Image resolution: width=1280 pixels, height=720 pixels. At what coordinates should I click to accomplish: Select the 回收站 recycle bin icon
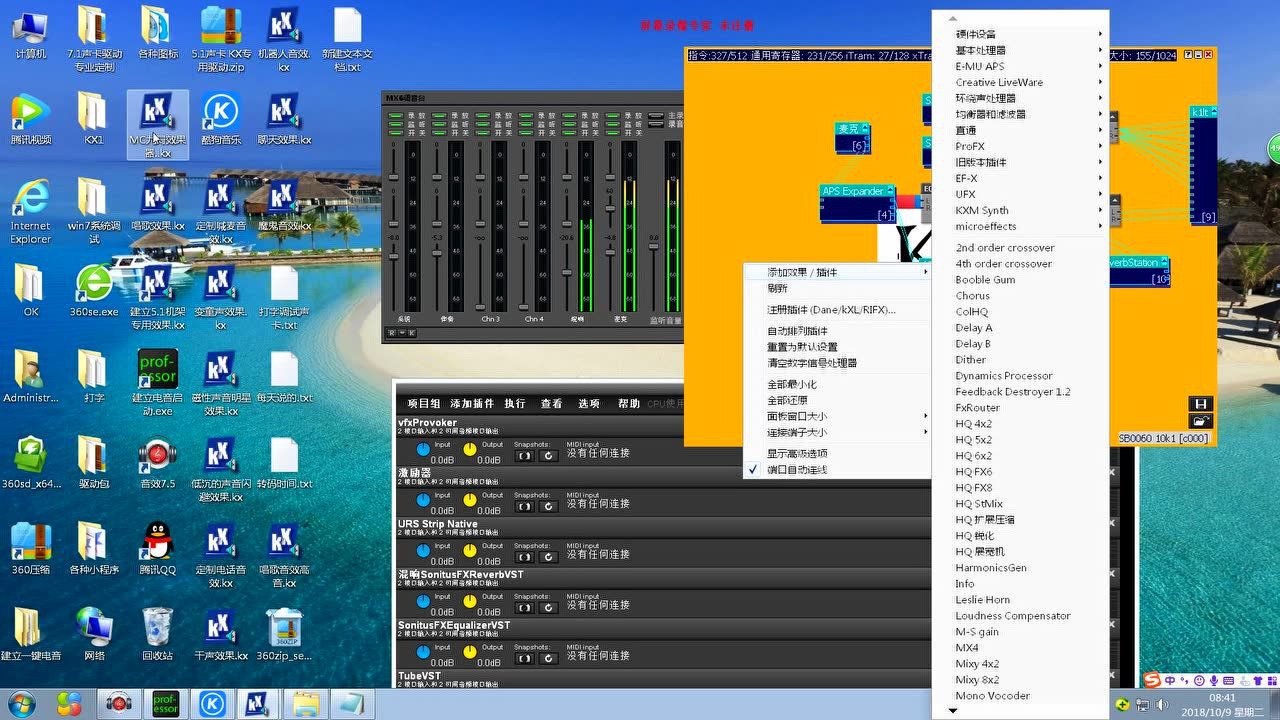157,636
